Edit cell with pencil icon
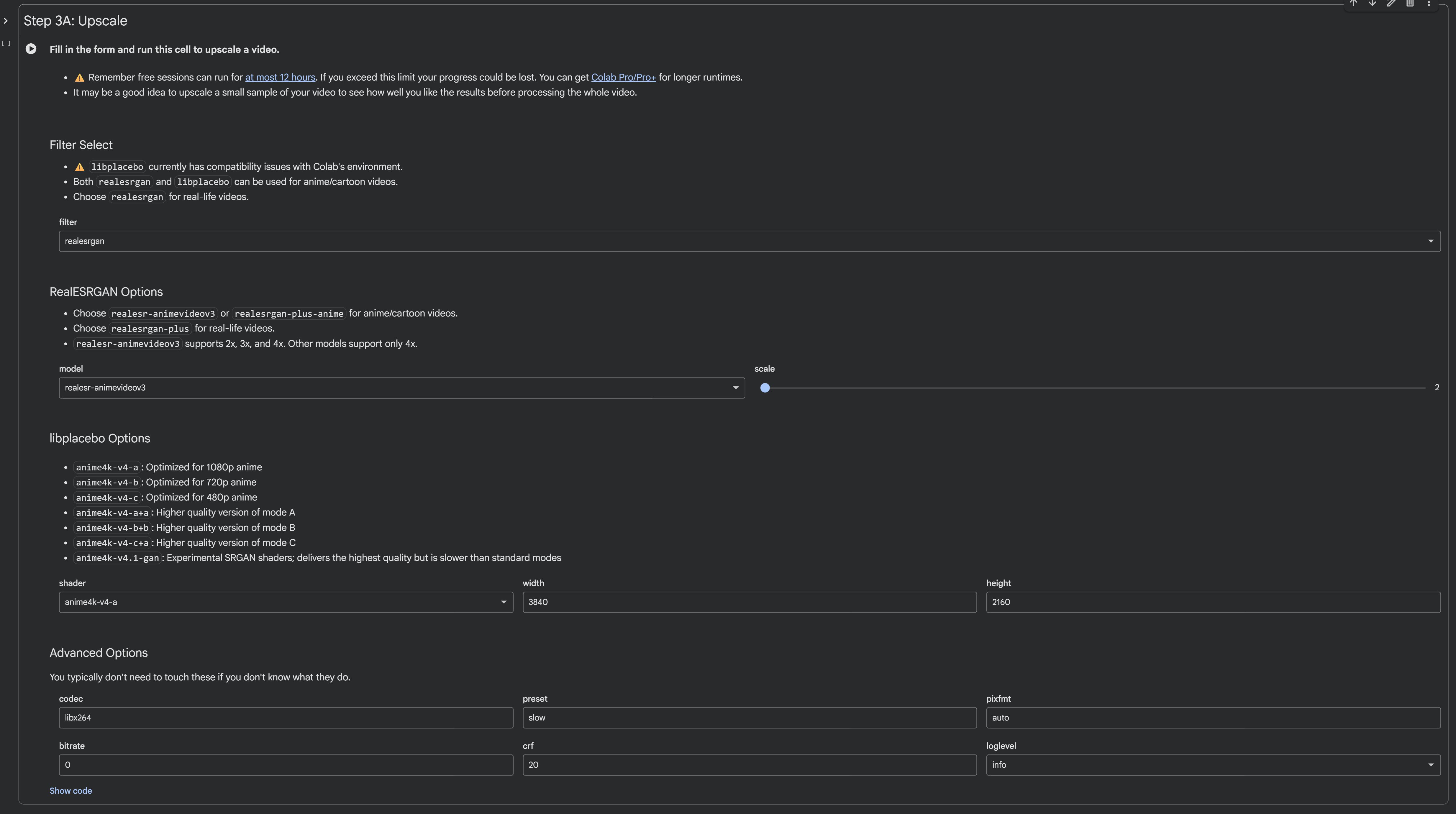Viewport: 1456px width, 814px height. (x=1391, y=4)
